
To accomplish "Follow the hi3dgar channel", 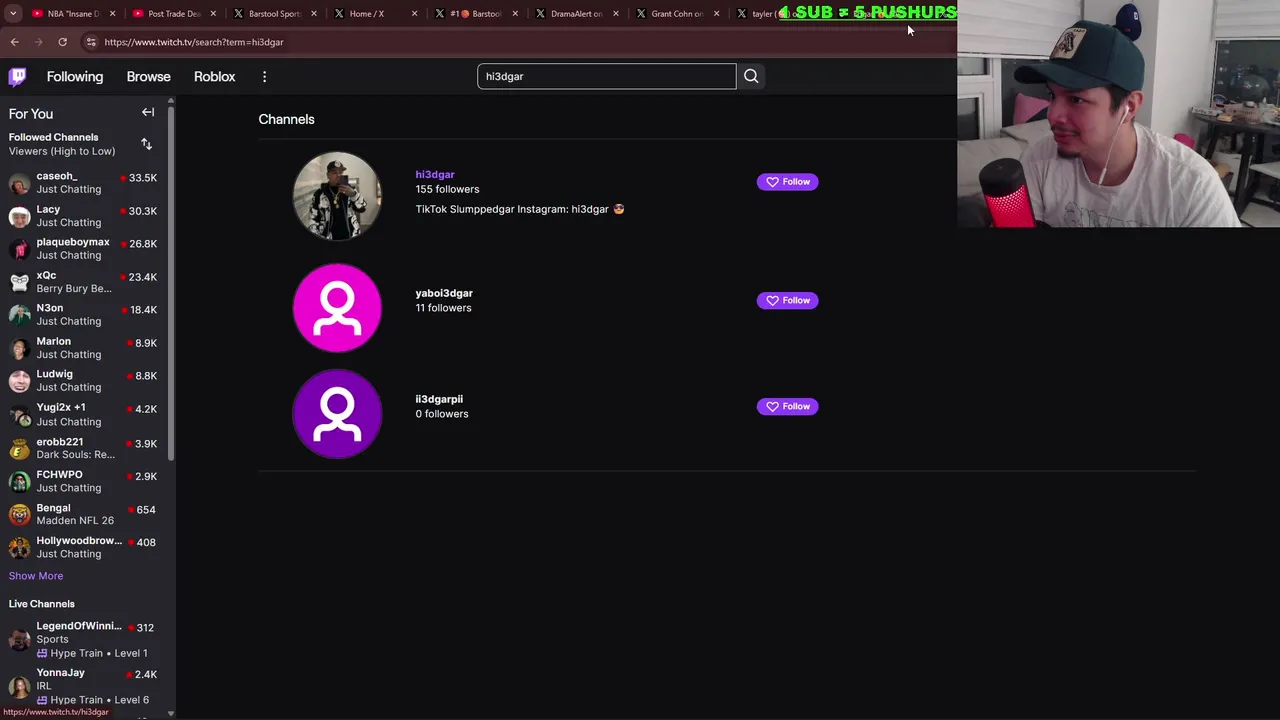I will click(x=787, y=182).
